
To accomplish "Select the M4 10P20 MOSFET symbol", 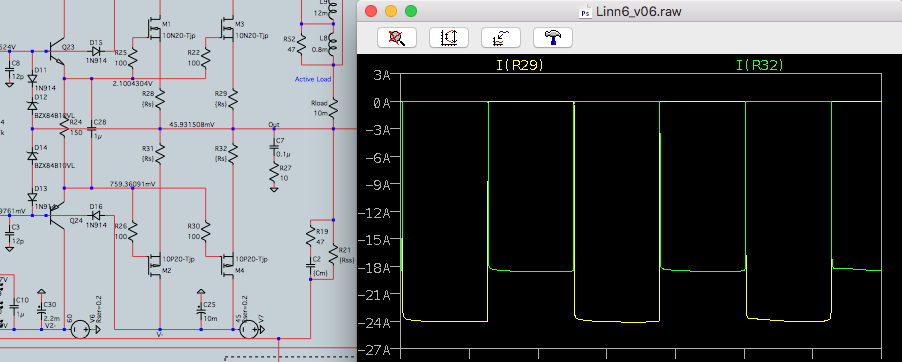I will point(227,264).
